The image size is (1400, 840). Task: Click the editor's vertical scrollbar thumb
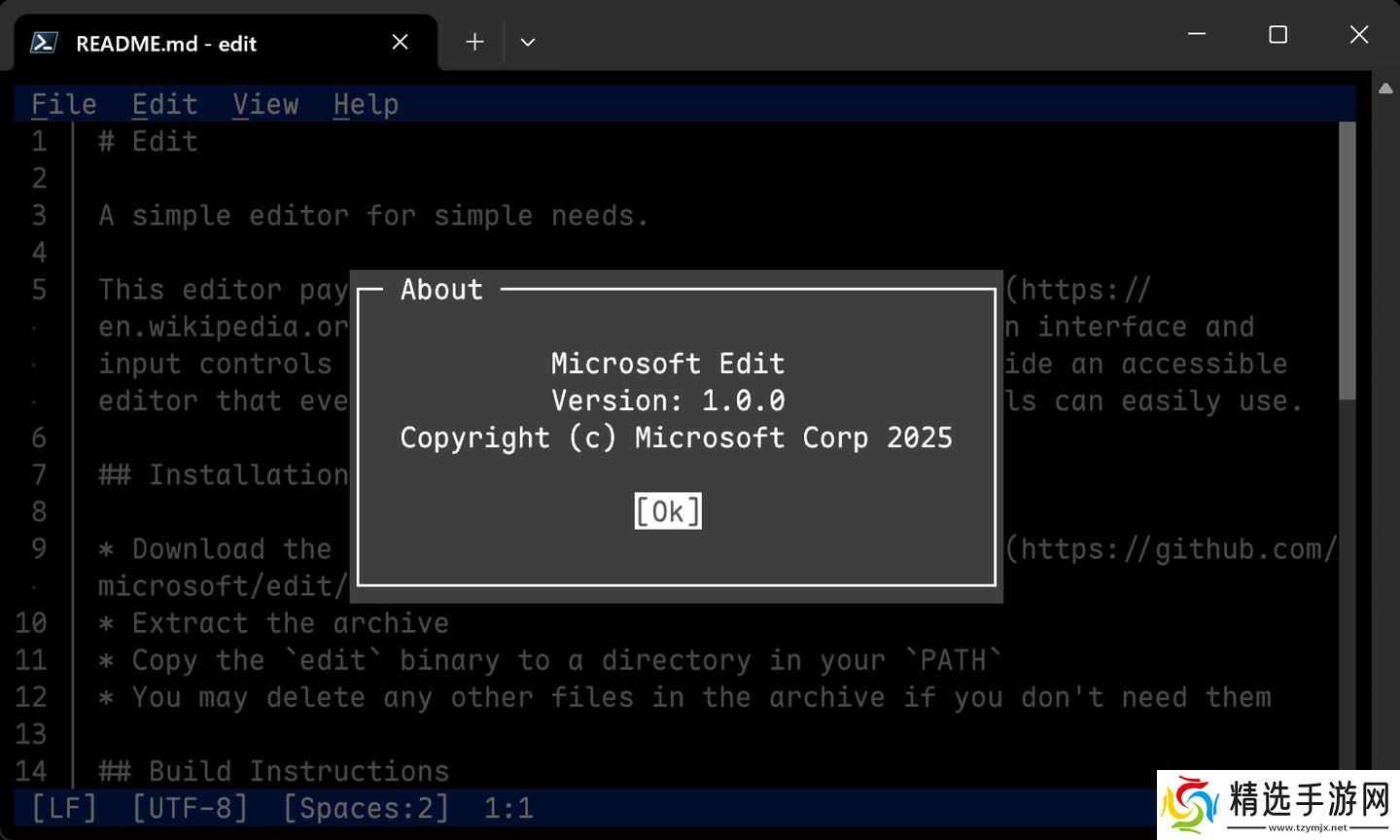[1347, 260]
